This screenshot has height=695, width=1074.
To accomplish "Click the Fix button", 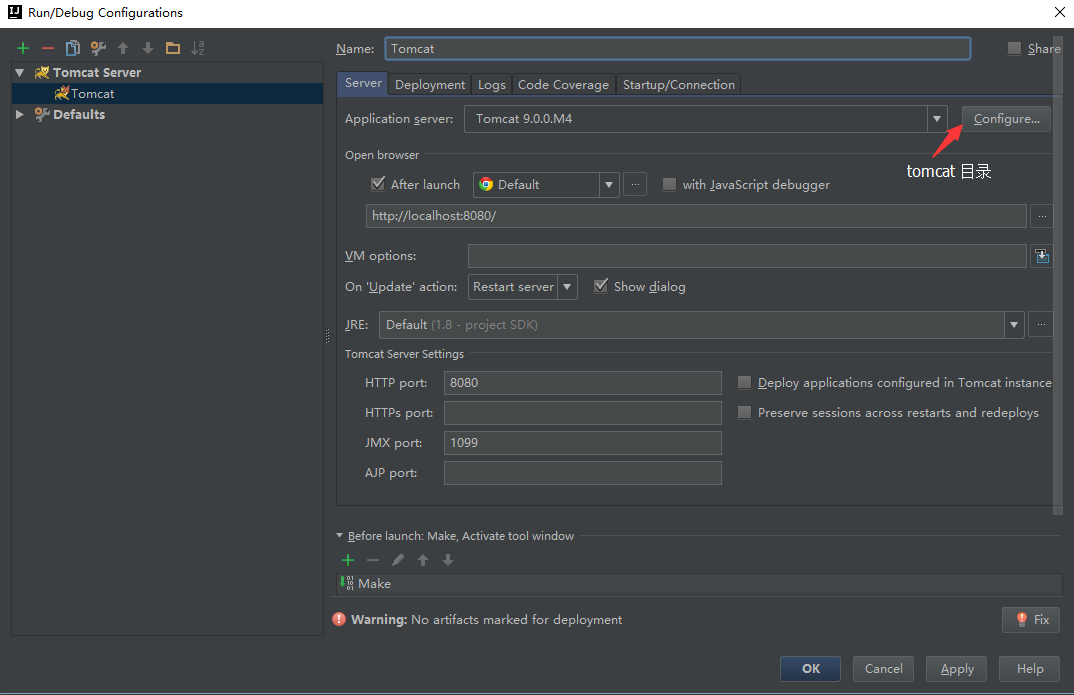I will coord(1031,620).
